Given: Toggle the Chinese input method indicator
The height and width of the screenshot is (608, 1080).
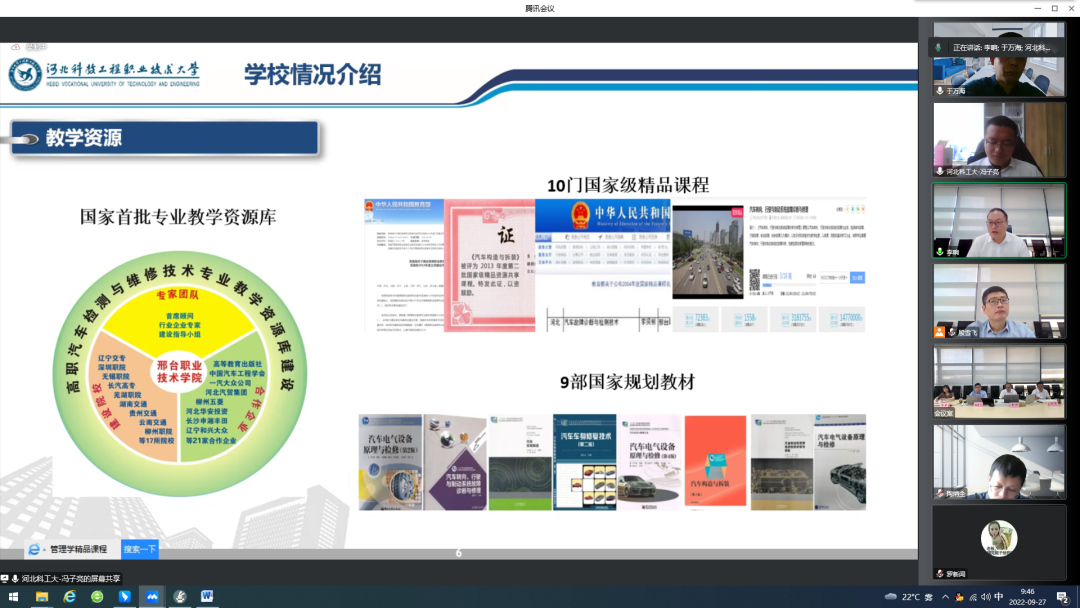Looking at the screenshot, I should pos(999,597).
